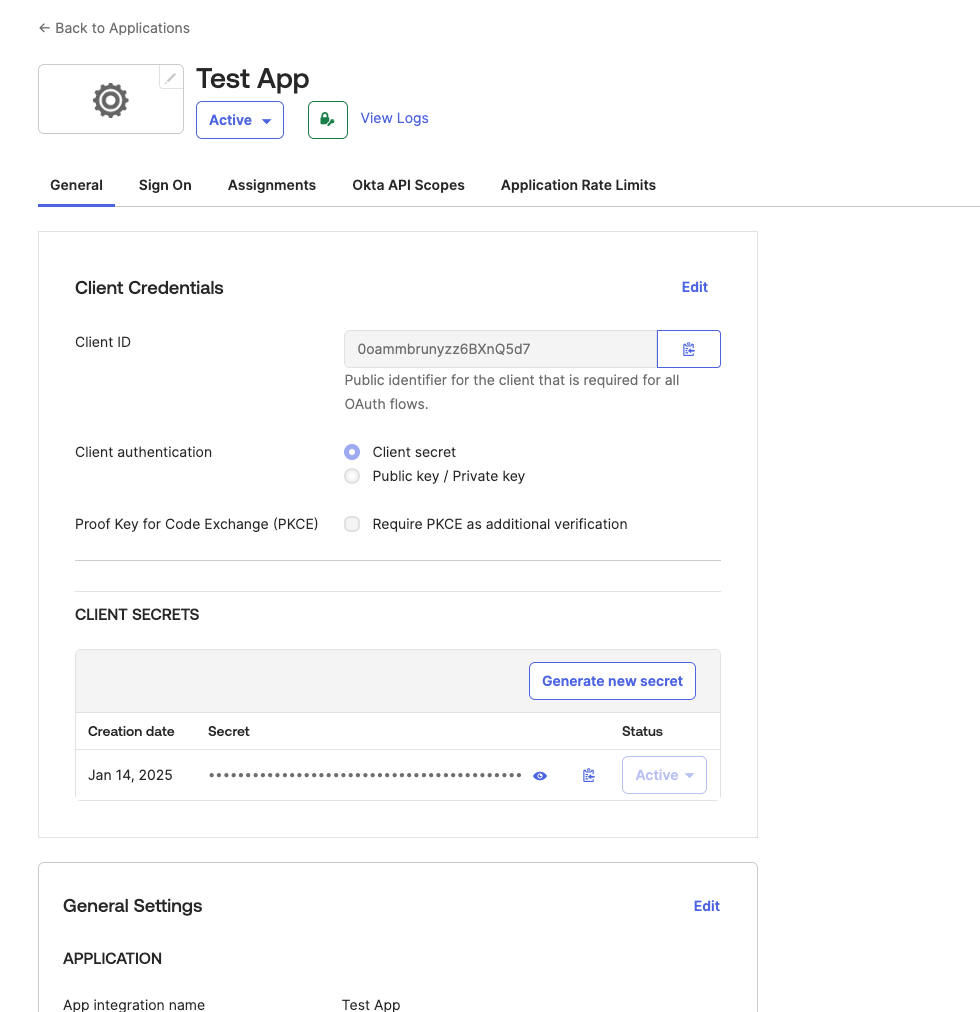Open the Okta API Scopes tab

coord(408,185)
